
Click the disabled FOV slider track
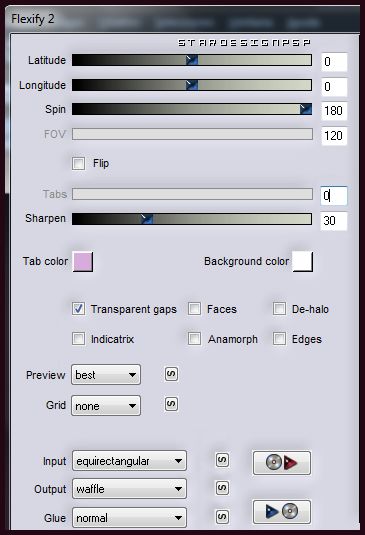tap(192, 134)
